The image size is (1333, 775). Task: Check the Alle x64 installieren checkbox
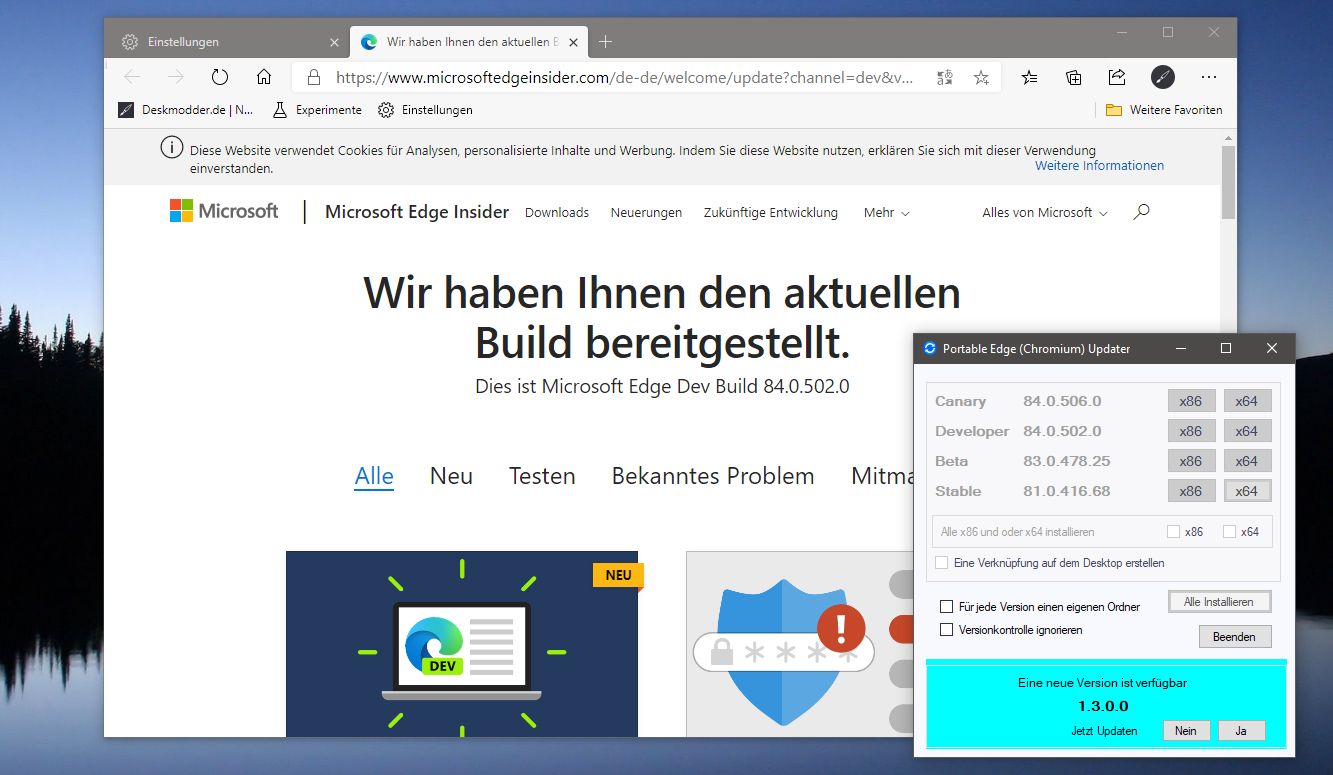tap(1229, 532)
